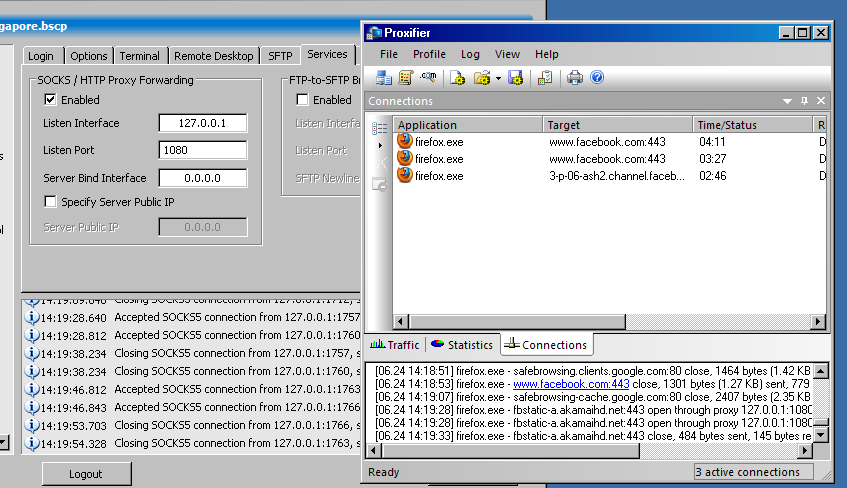Click the save profile disk icon
This screenshot has width=847, height=488.
(515, 78)
